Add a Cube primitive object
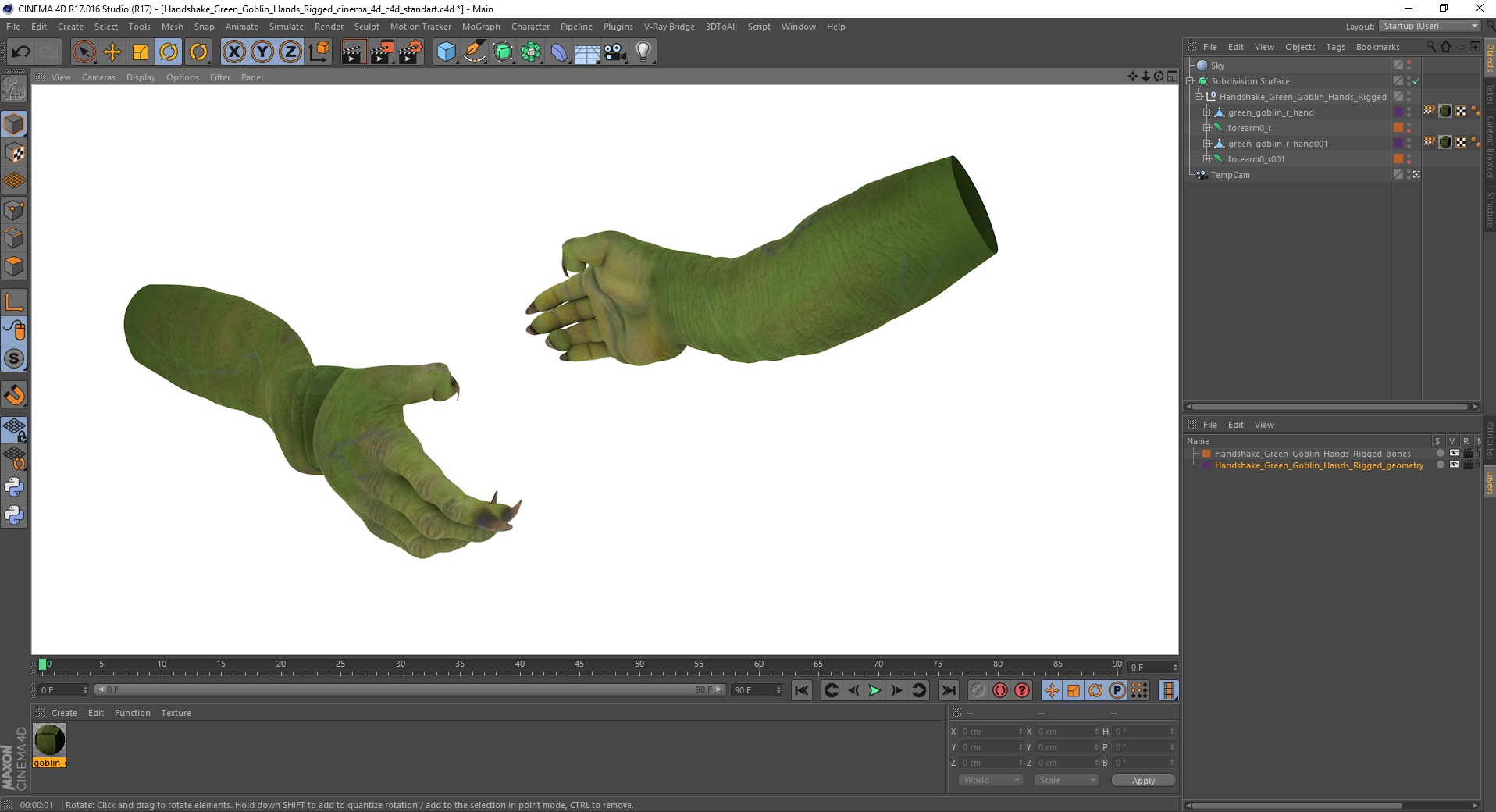The width and height of the screenshot is (1496, 812). [x=446, y=52]
